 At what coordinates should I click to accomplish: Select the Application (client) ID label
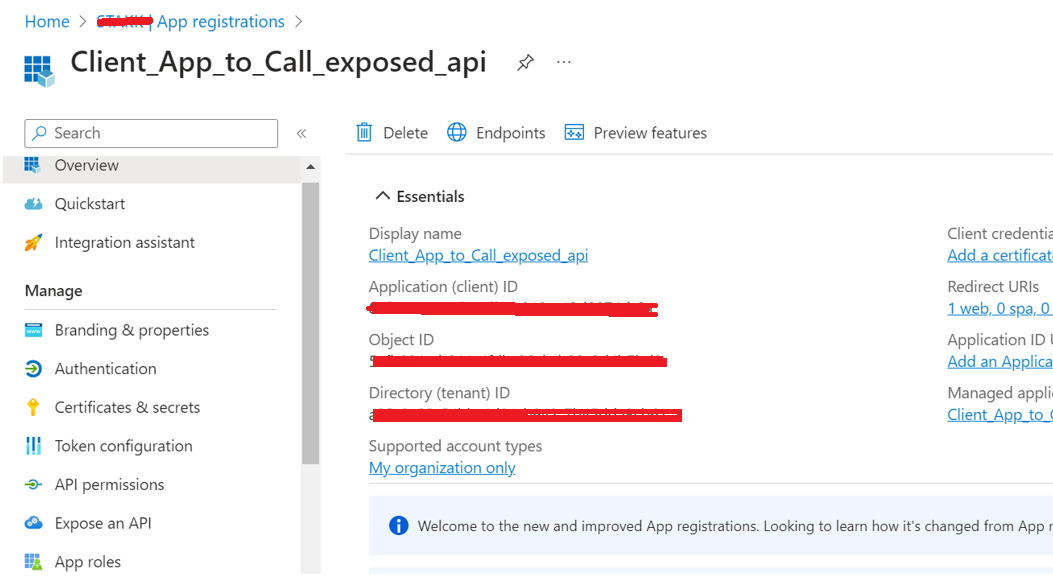tap(443, 287)
